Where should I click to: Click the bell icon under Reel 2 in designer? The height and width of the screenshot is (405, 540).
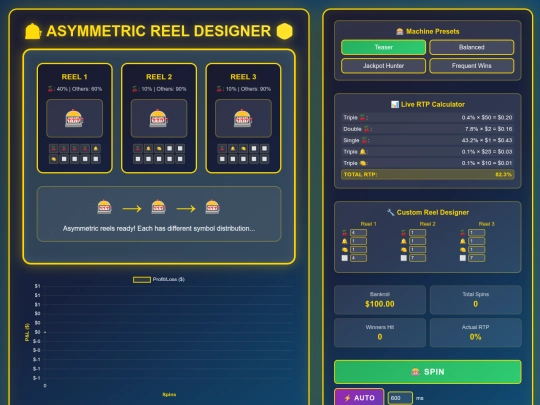pos(404,241)
